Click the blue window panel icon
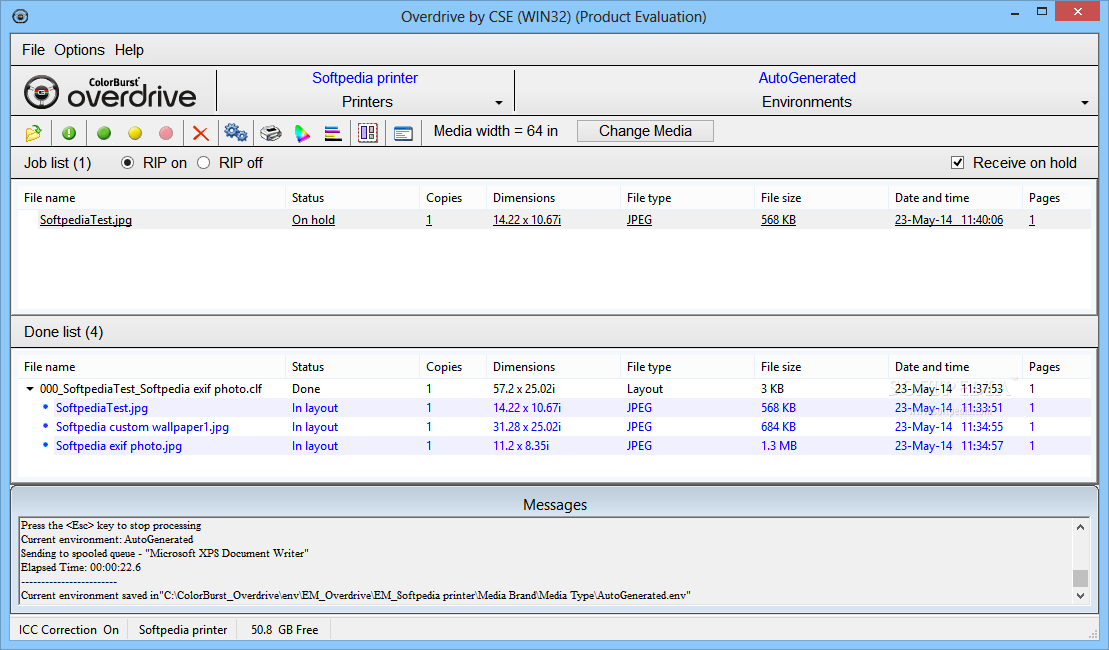Image resolution: width=1109 pixels, height=650 pixels. click(403, 133)
